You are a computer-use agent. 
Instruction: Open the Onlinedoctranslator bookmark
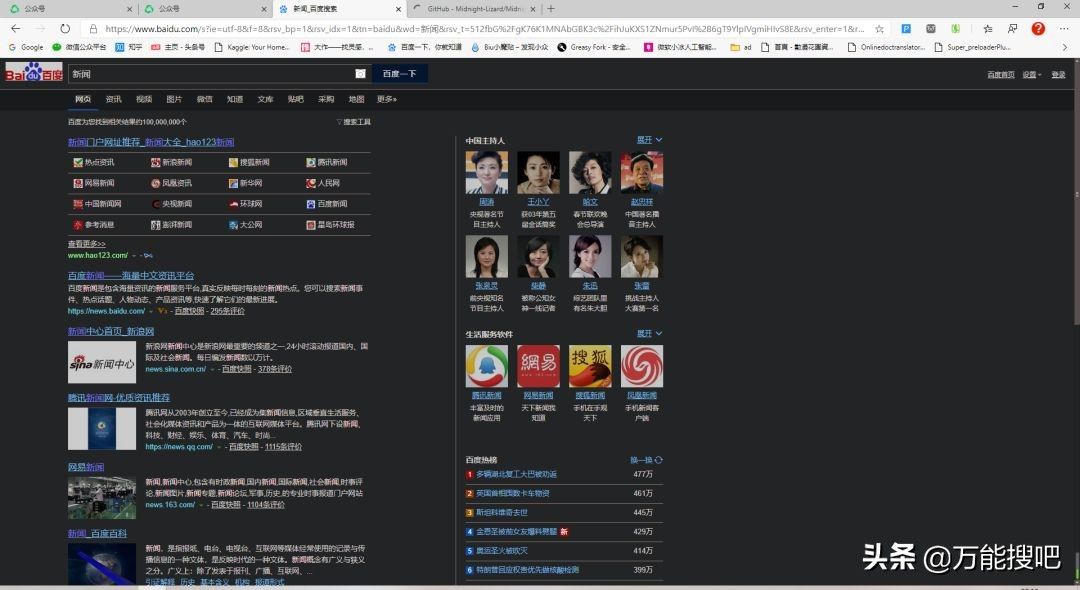coord(886,48)
